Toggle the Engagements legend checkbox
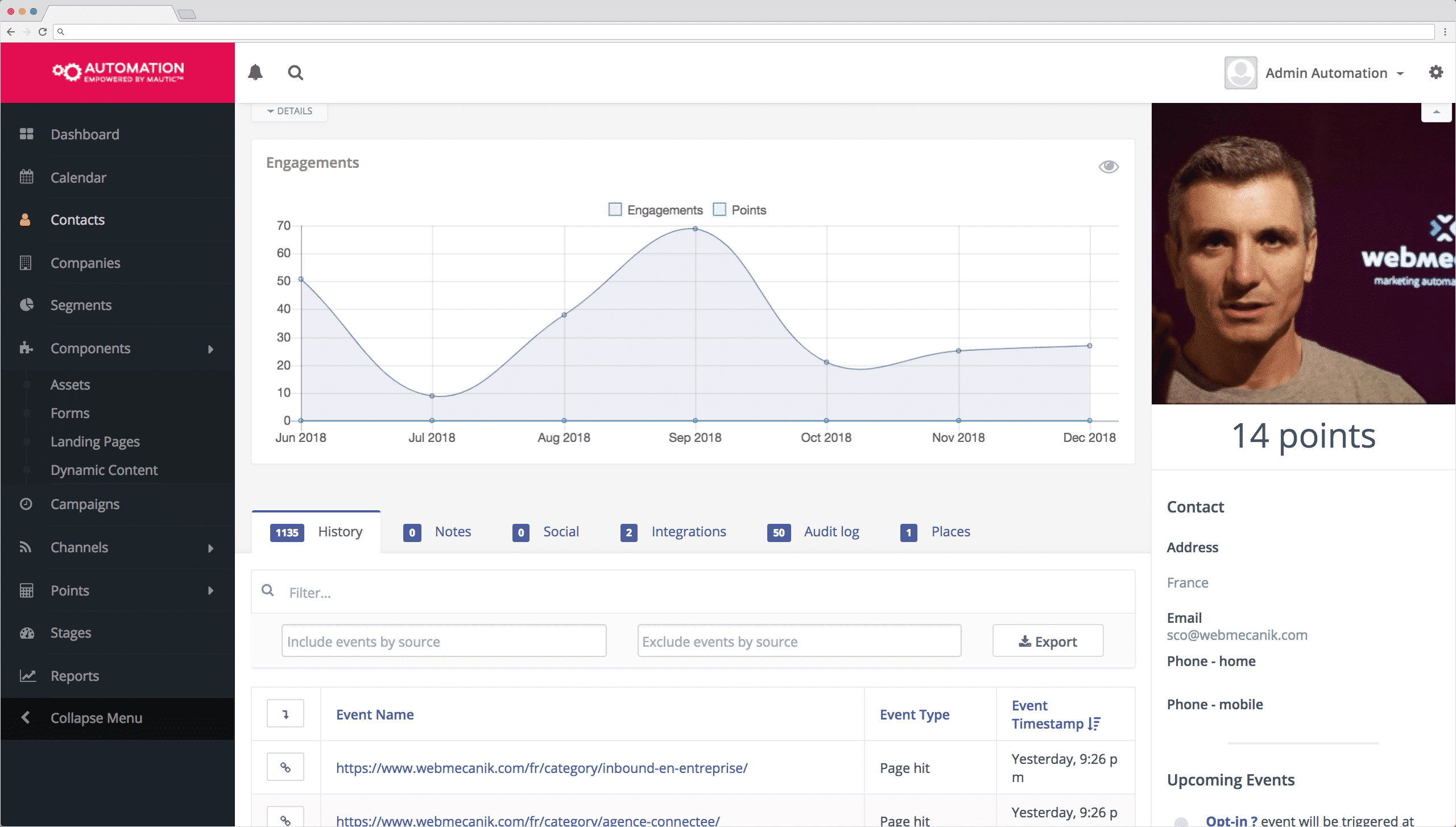1456x827 pixels. pyautogui.click(x=615, y=209)
